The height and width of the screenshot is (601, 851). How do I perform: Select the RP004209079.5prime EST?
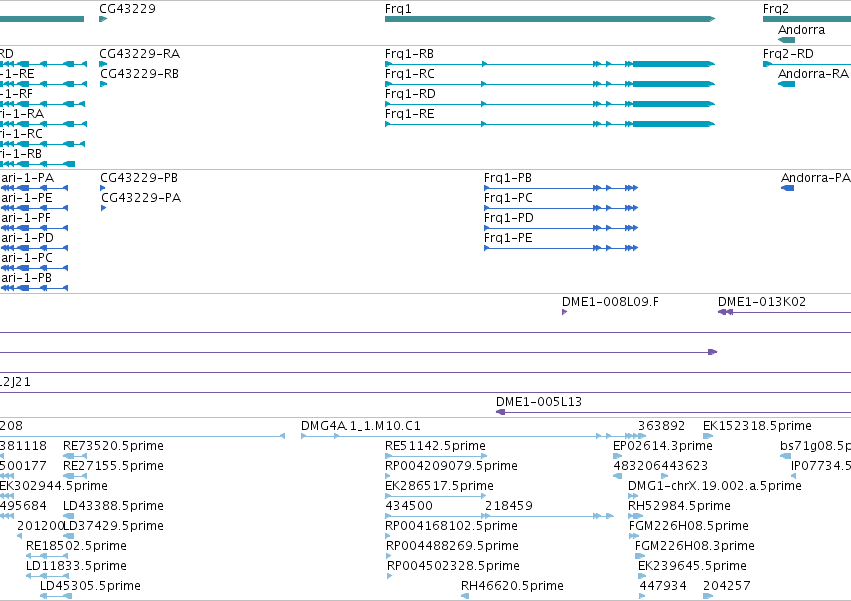pos(388,476)
